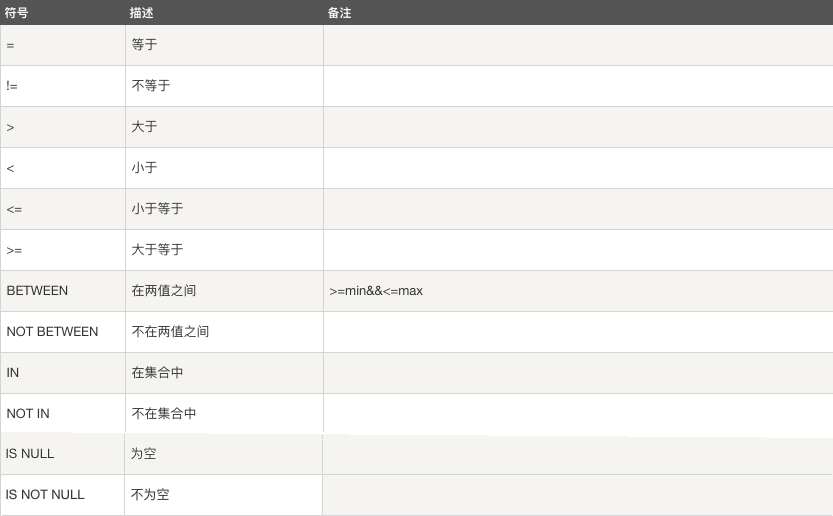This screenshot has height=516, width=833.
Task: Select the 大于等于 description cell
Action: coord(157,250)
